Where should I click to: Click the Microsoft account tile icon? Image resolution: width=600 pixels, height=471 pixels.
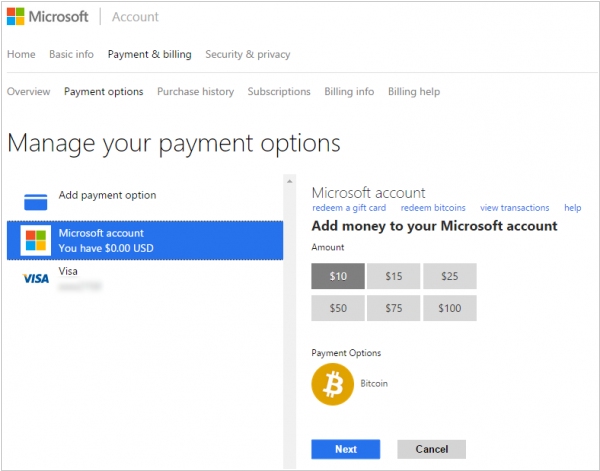[36, 240]
